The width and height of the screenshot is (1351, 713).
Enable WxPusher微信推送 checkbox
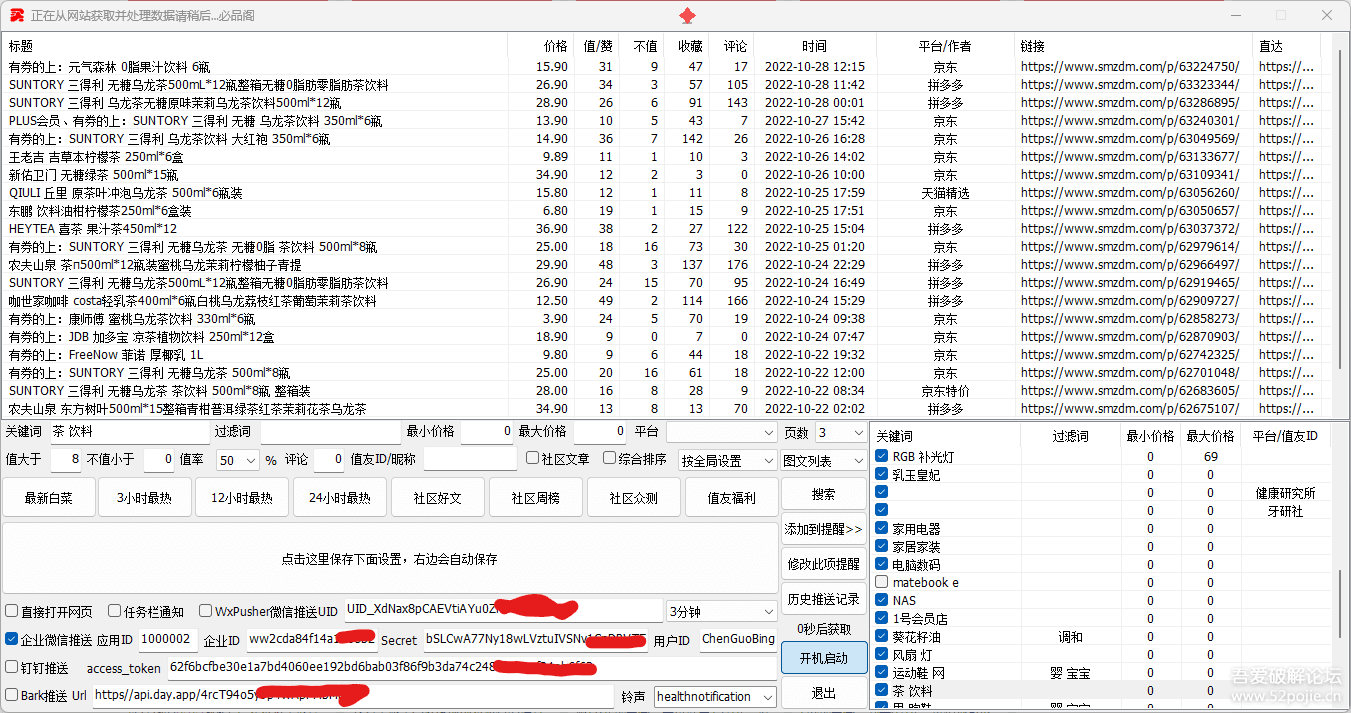(206, 611)
